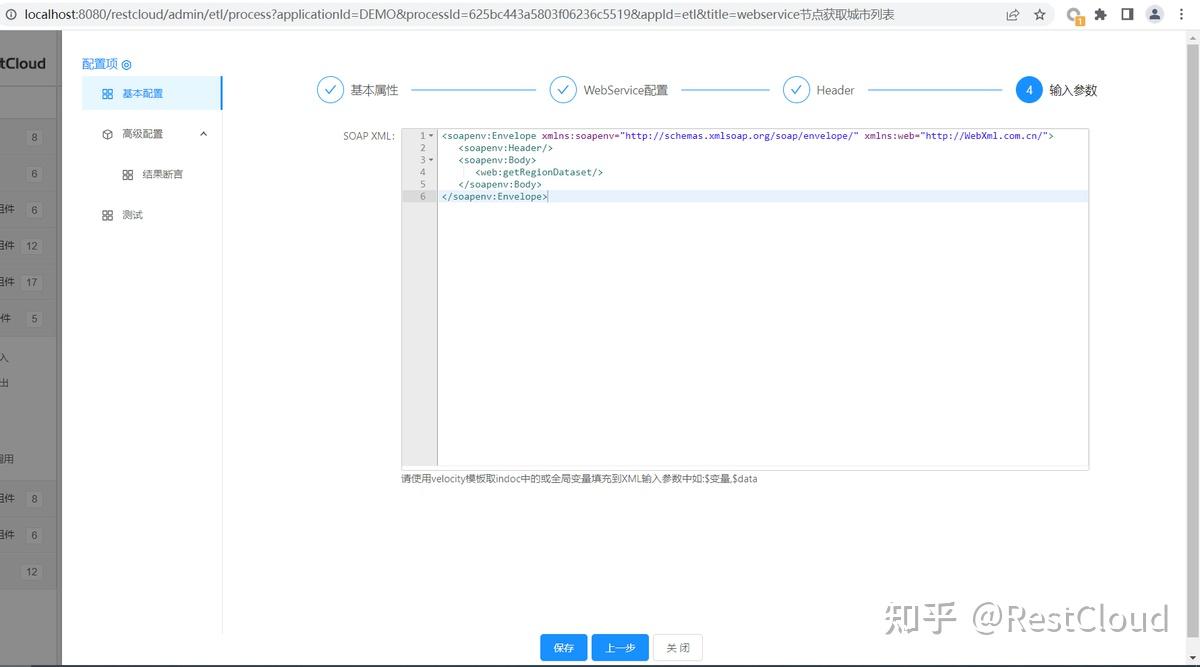Click the gear icon next to 配置项

tap(125, 63)
